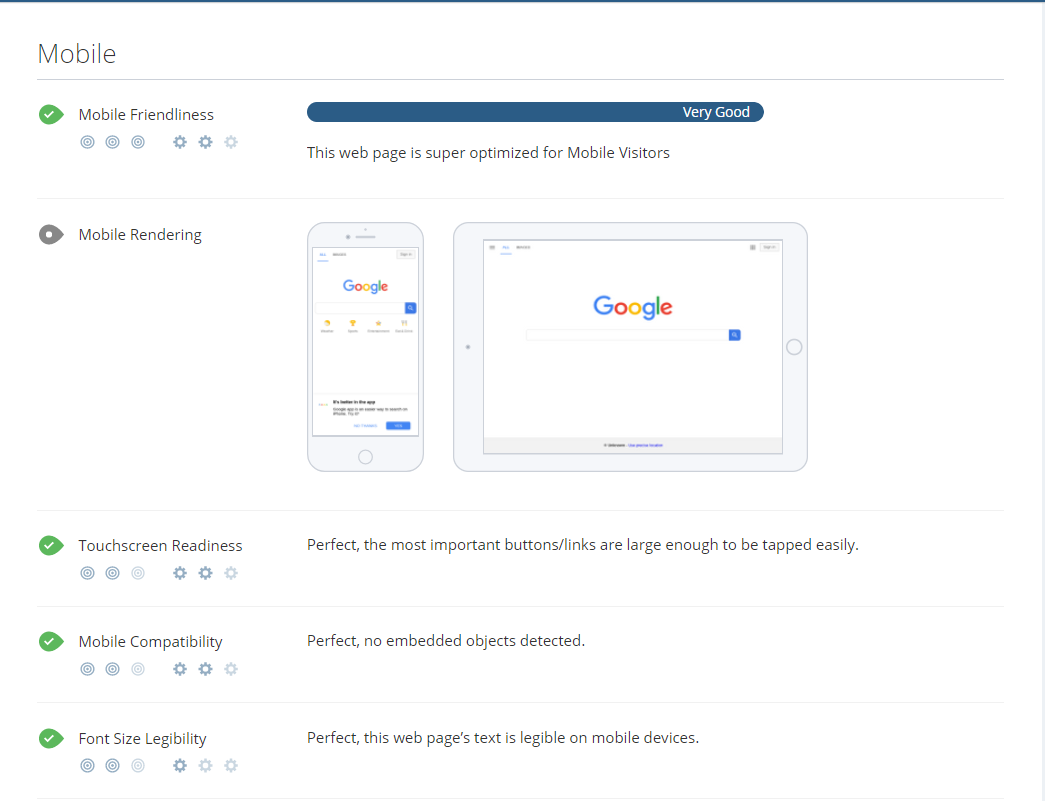This screenshot has width=1045, height=801.
Task: Click the green checkmark beside Touchscreen Readiness
Action: tap(51, 546)
